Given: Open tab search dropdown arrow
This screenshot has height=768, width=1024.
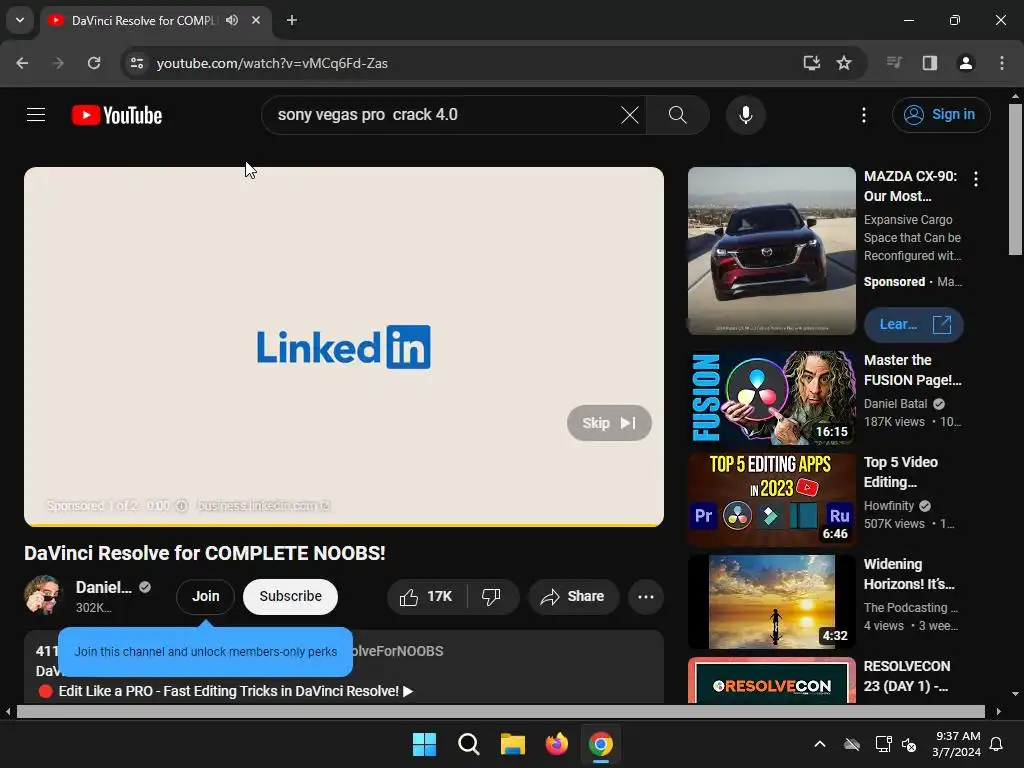Looking at the screenshot, I should [20, 20].
